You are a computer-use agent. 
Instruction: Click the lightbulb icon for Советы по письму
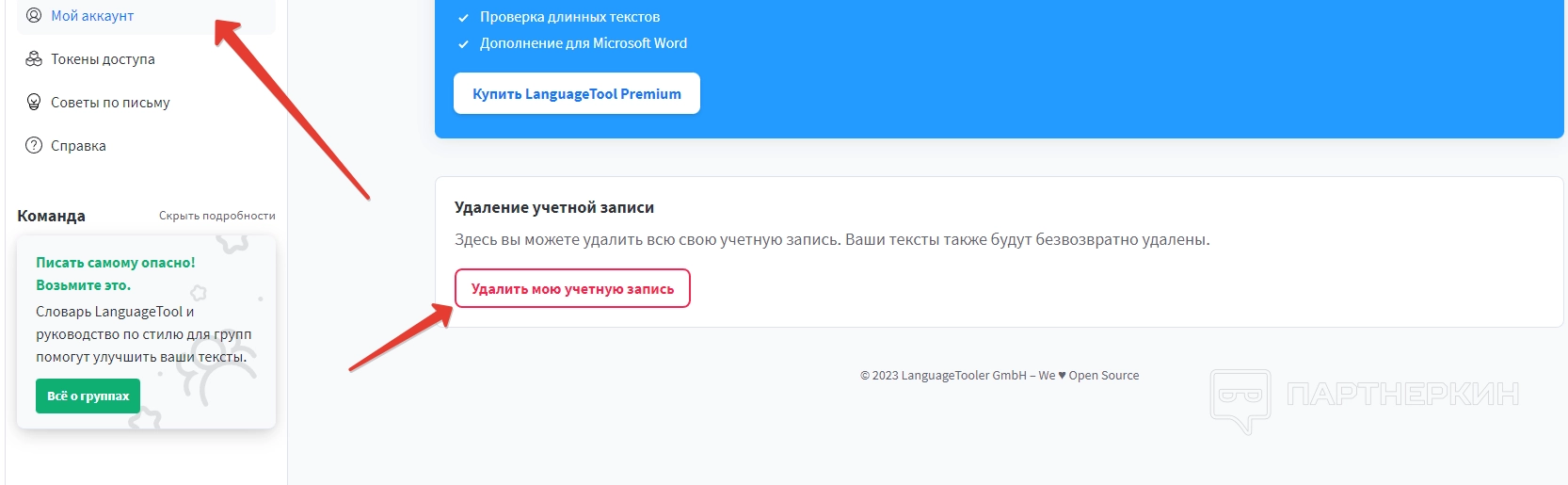click(34, 103)
